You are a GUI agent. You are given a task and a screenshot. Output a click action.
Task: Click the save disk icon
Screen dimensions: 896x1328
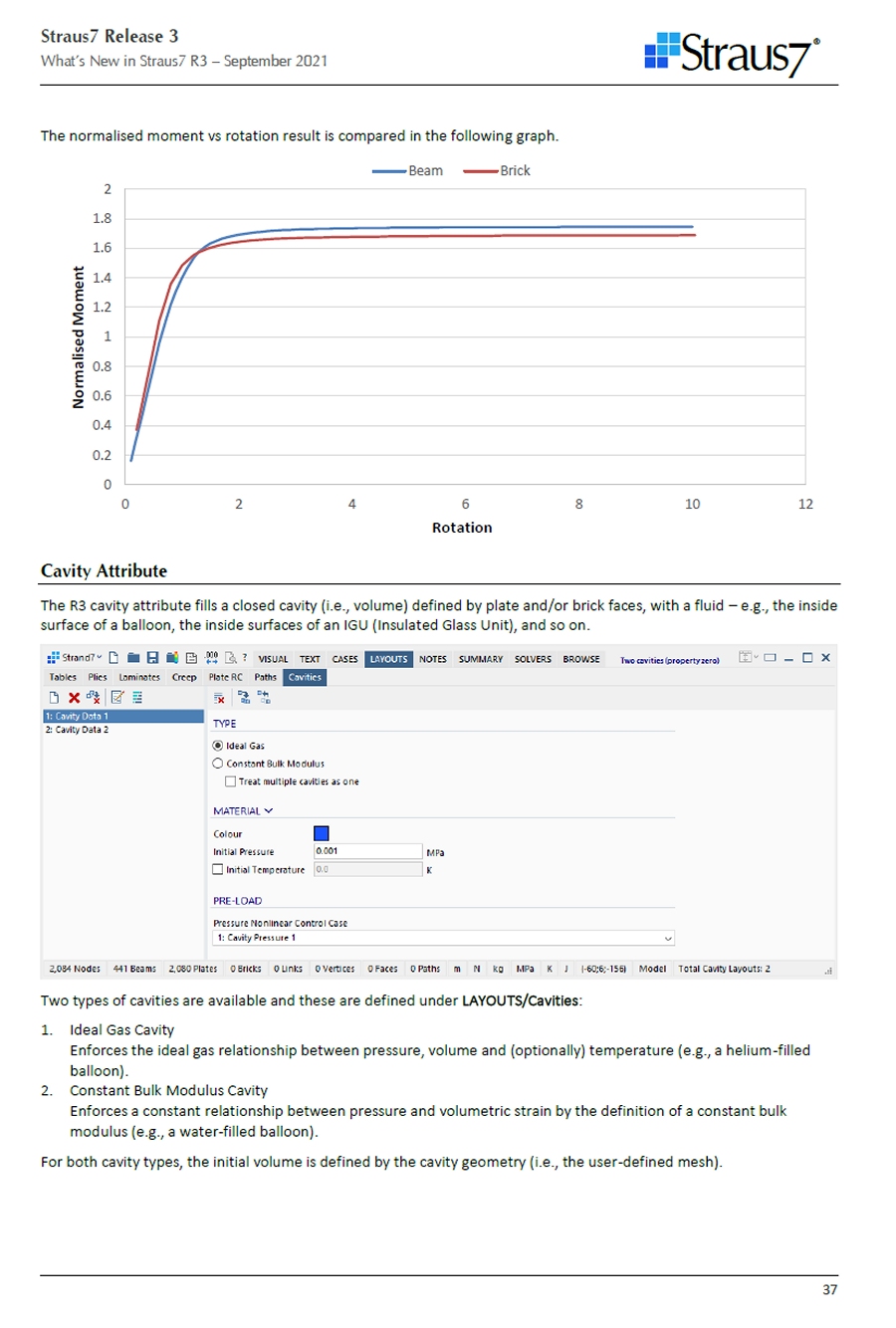153,658
